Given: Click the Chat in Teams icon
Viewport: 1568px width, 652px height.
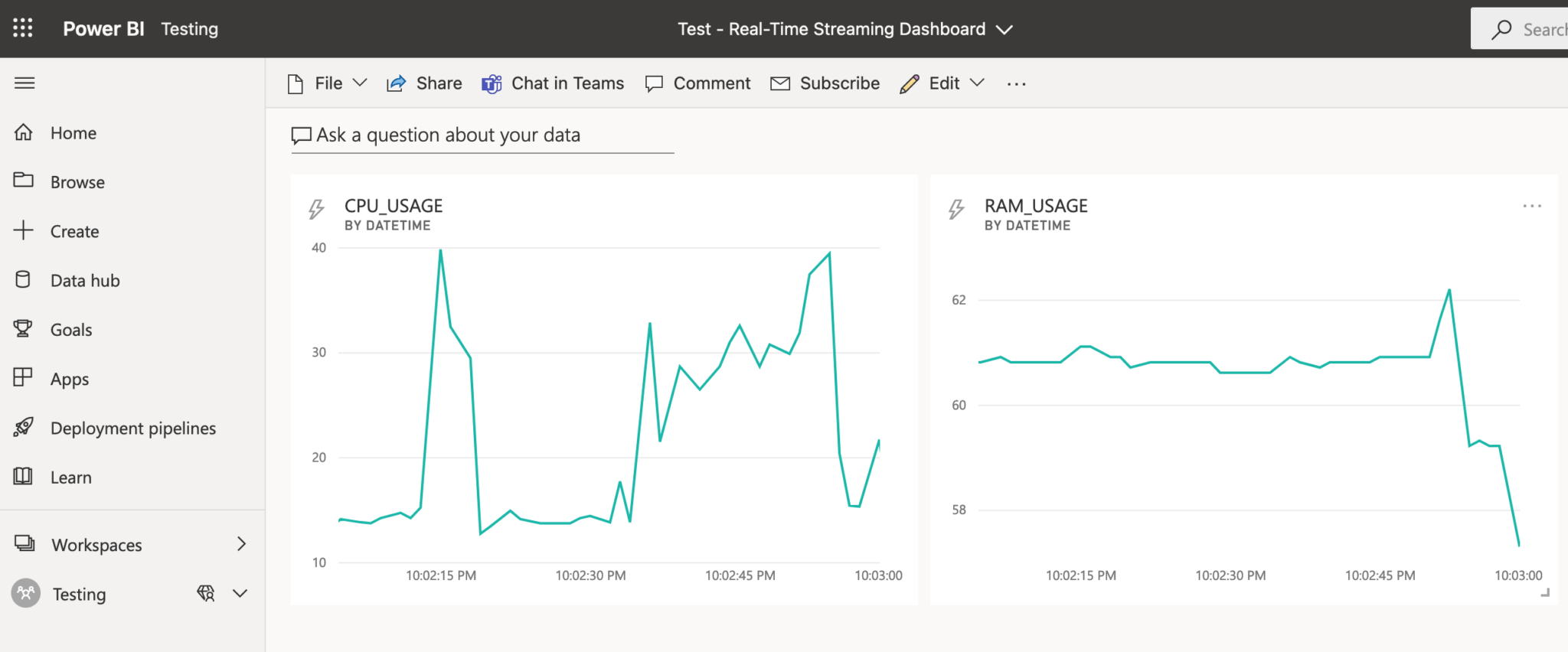Looking at the screenshot, I should pos(492,83).
